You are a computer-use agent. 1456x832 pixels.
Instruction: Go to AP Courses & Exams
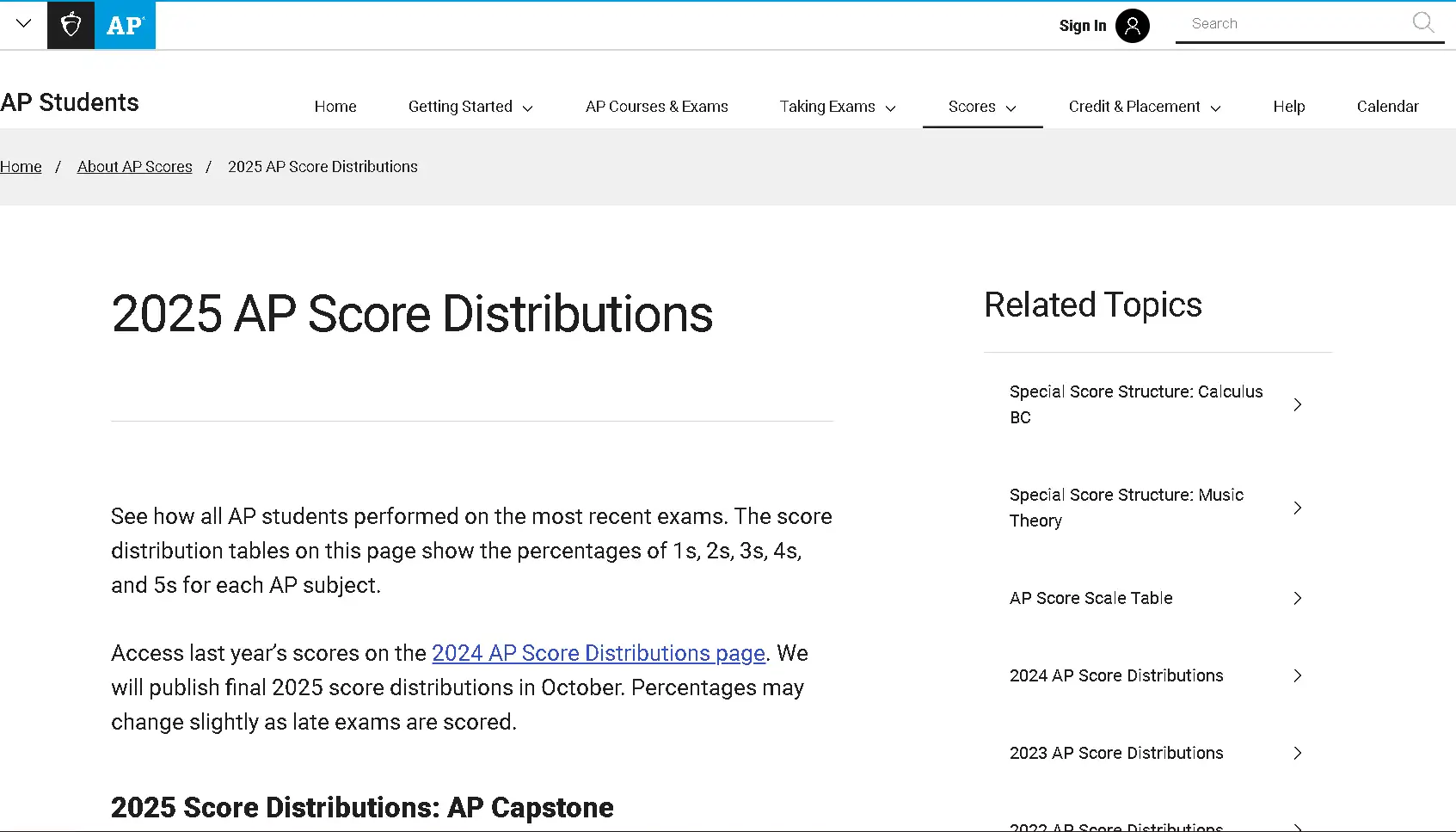[x=656, y=107]
